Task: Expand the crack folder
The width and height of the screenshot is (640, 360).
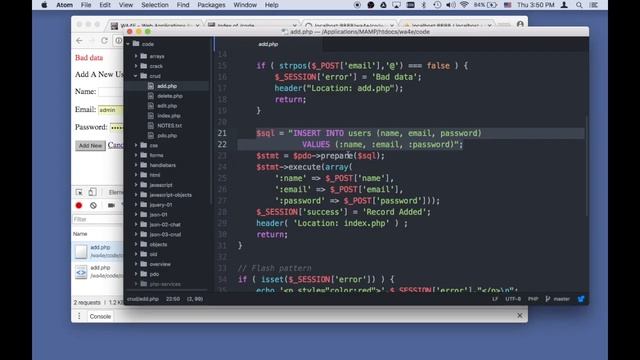Action: click(136, 66)
